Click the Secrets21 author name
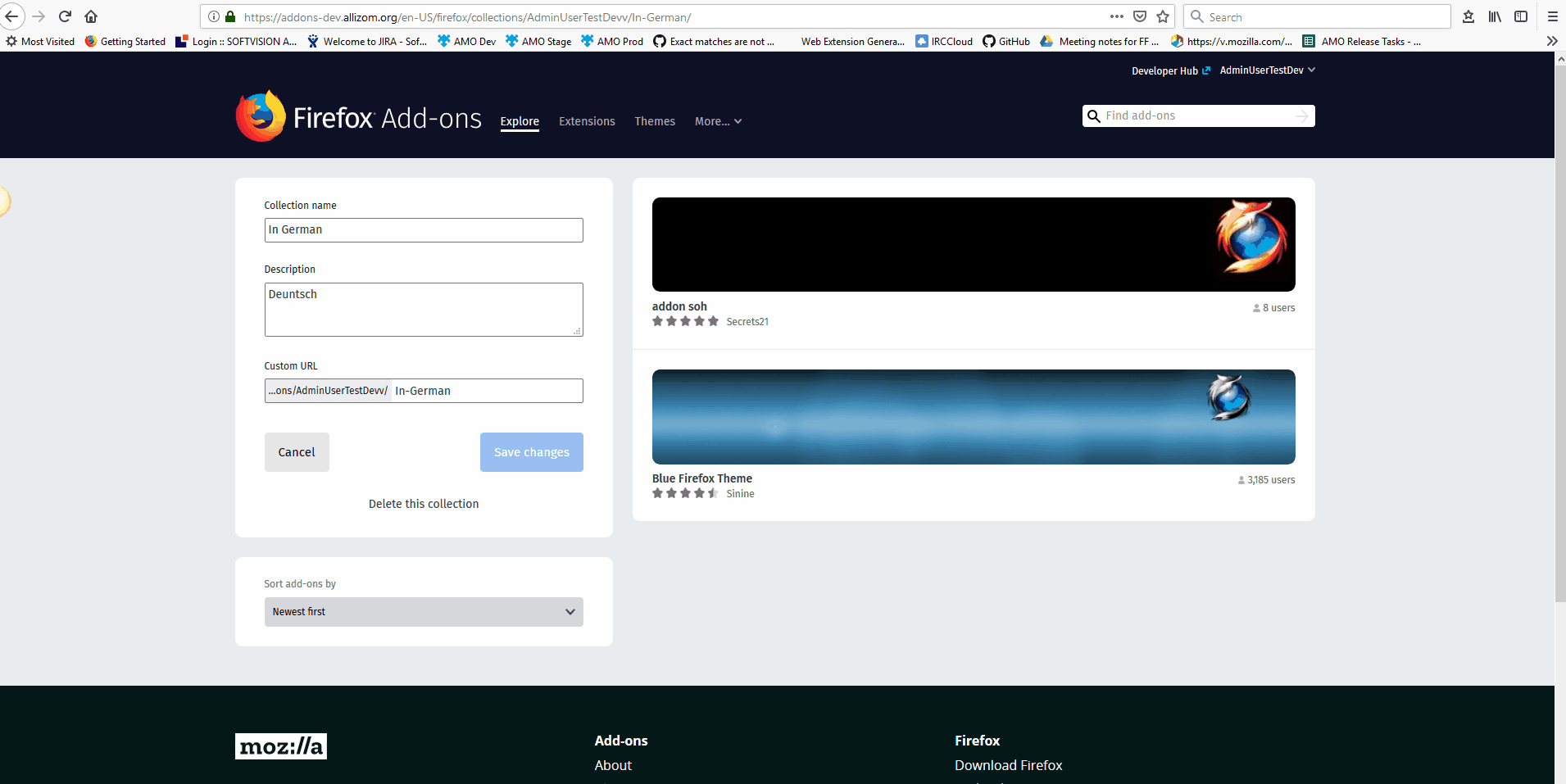The height and width of the screenshot is (784, 1566). (747, 322)
